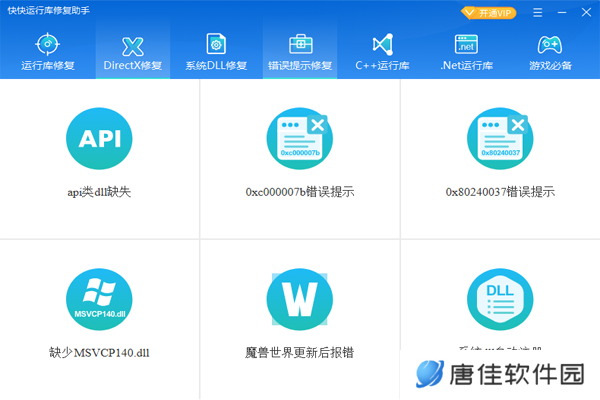Select the 魔兽世界更新后报错 label
The width and height of the screenshot is (600, 400).
(x=300, y=353)
